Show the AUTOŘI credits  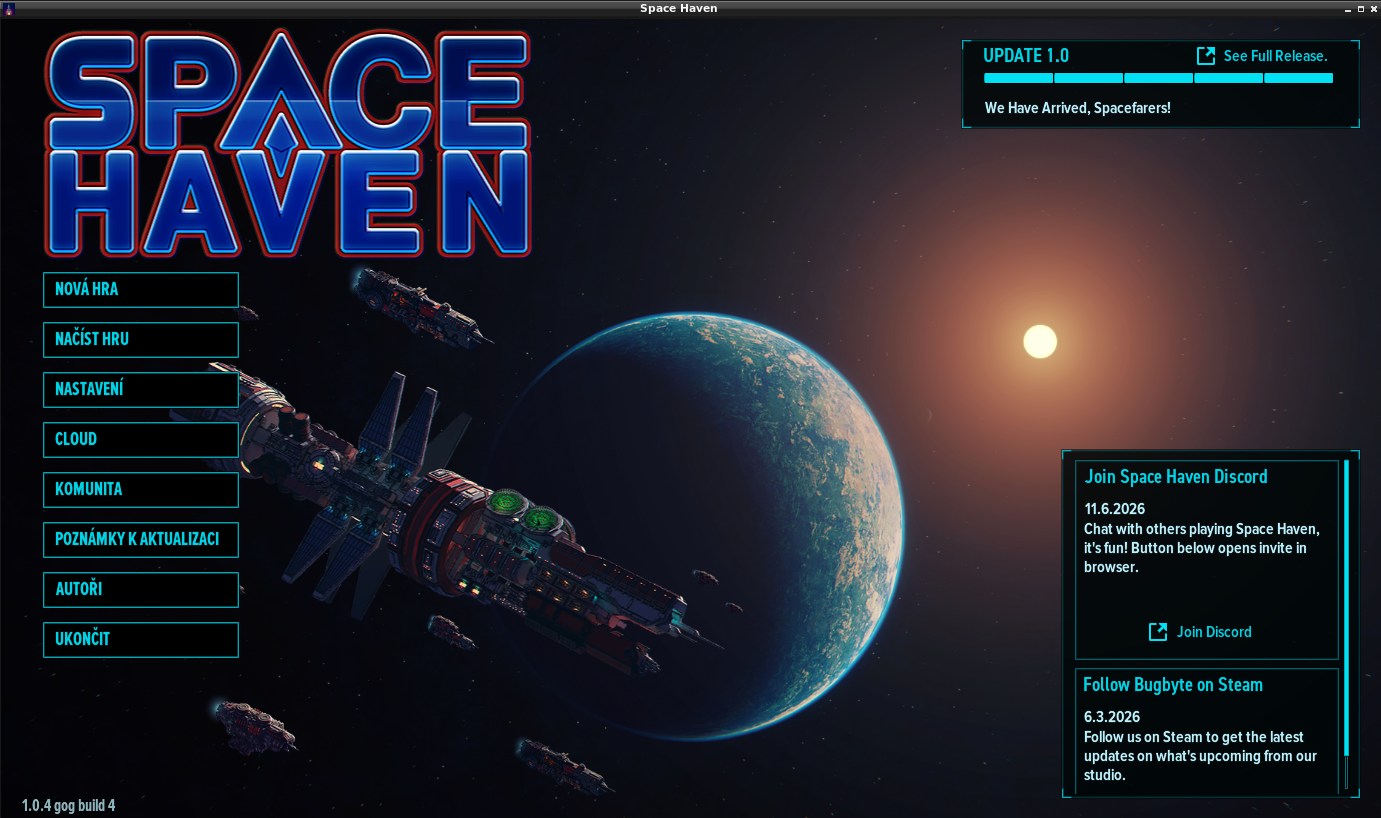[x=141, y=589]
